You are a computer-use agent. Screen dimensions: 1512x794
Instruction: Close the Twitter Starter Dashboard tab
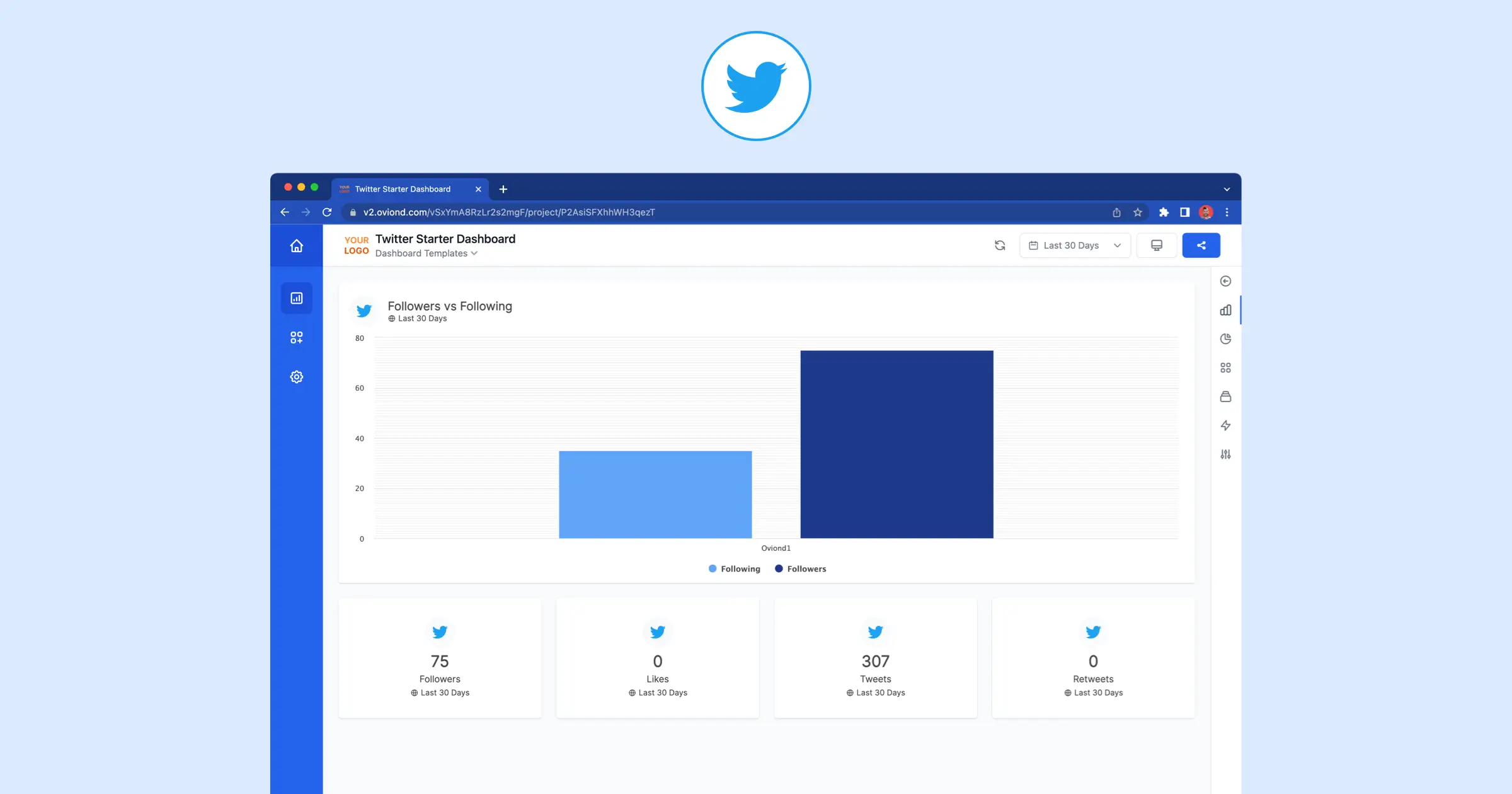click(x=478, y=189)
